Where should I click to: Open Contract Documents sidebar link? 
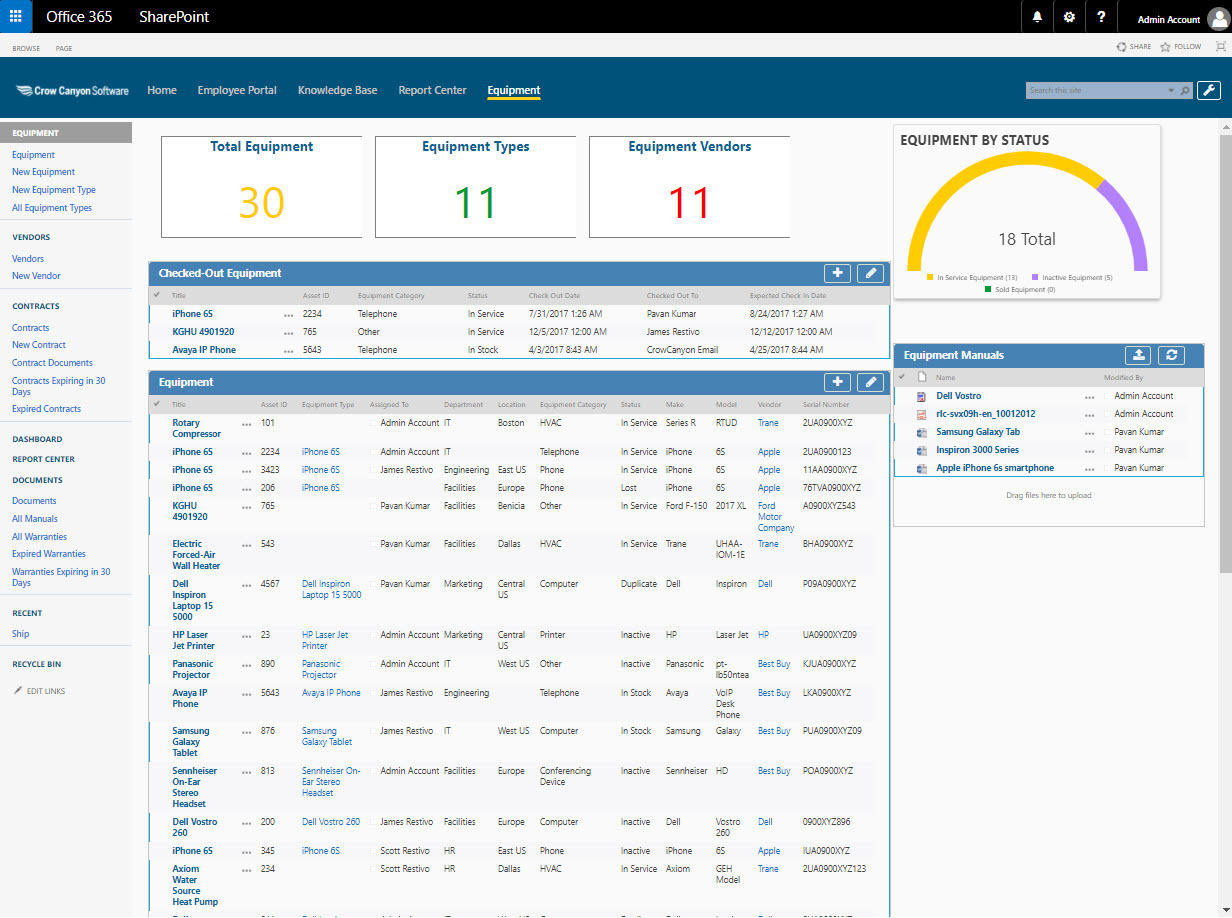52,363
